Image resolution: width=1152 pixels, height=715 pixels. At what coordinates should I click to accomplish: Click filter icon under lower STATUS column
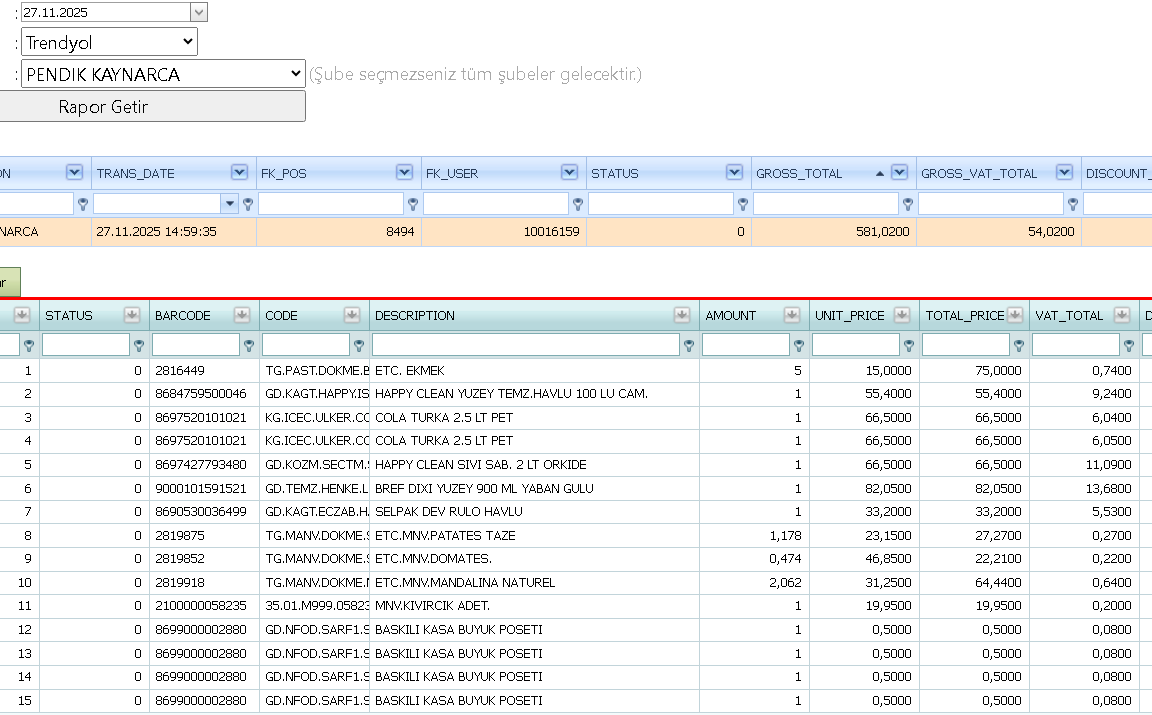pyautogui.click(x=139, y=345)
